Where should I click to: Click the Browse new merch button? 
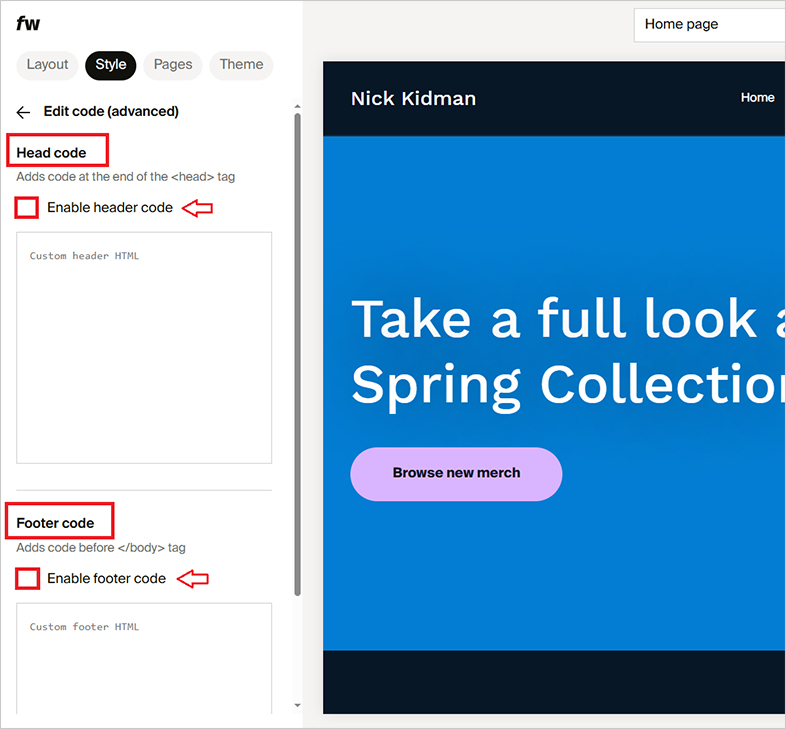[x=456, y=473]
